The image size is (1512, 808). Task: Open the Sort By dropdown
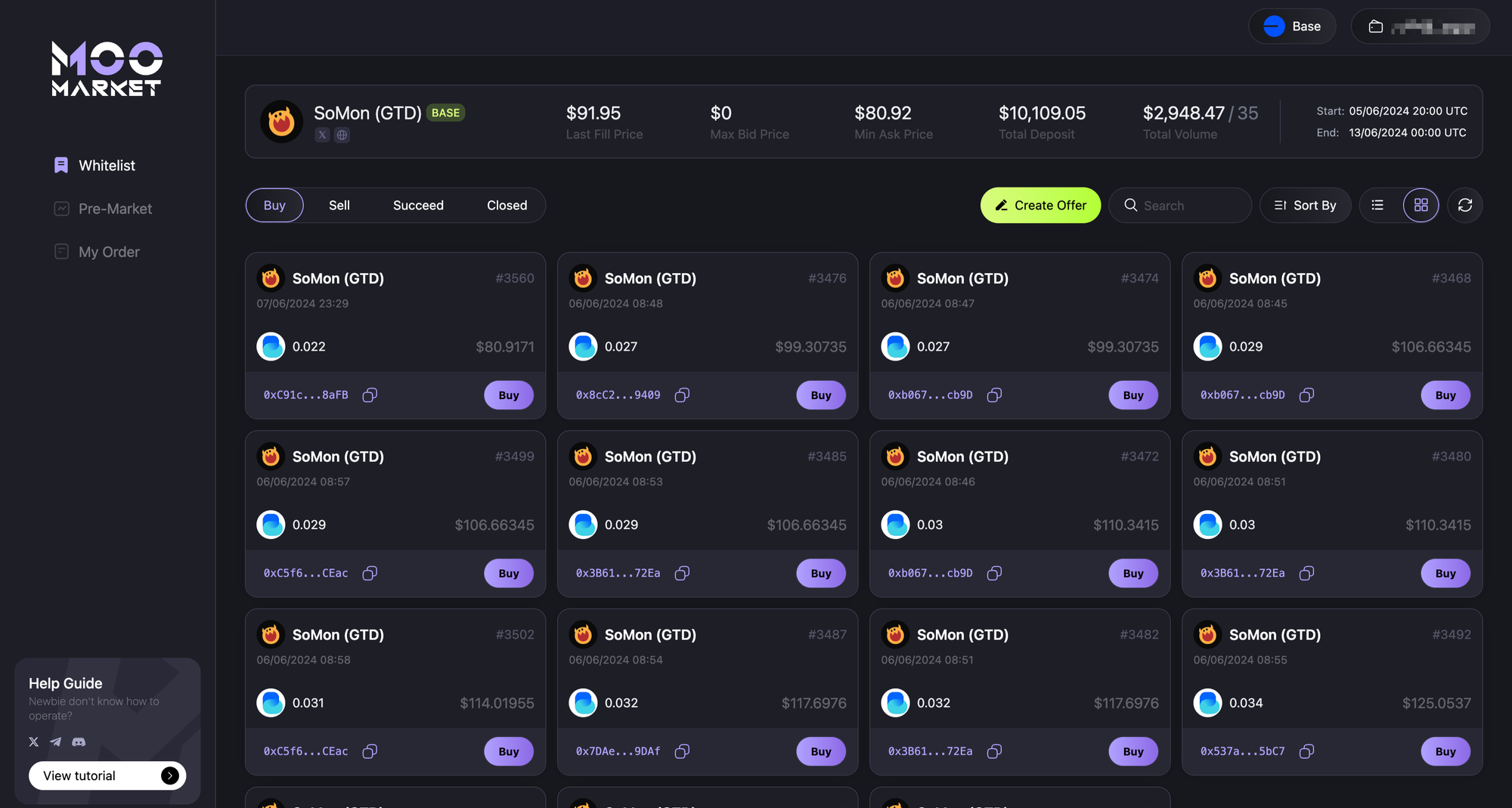tap(1305, 206)
